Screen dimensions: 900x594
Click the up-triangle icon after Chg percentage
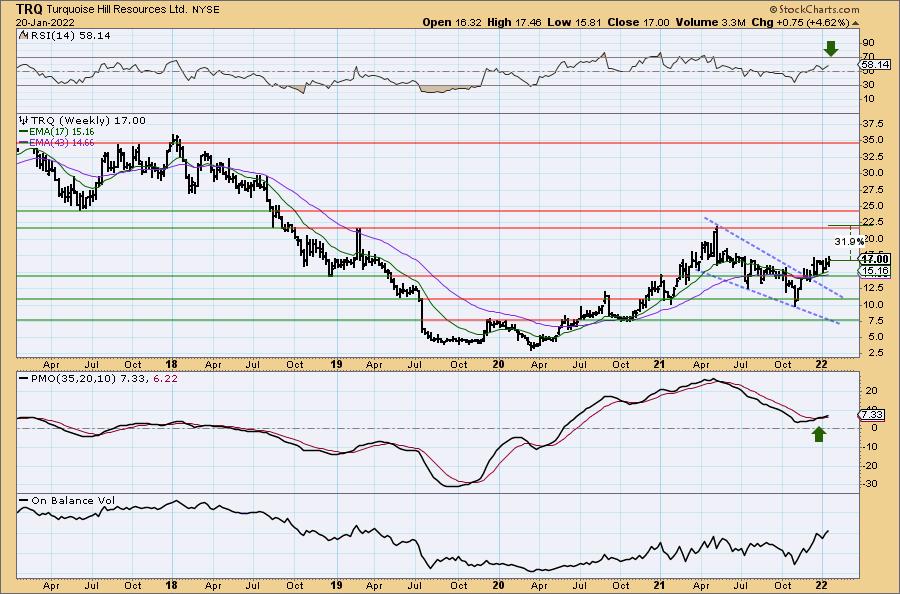click(855, 23)
